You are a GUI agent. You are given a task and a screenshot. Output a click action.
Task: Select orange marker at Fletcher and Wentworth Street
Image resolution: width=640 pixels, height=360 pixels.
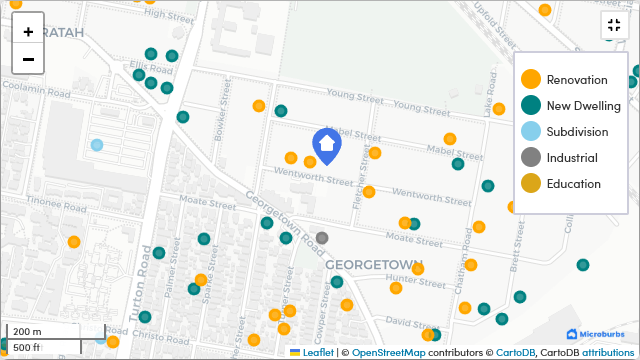click(x=369, y=192)
